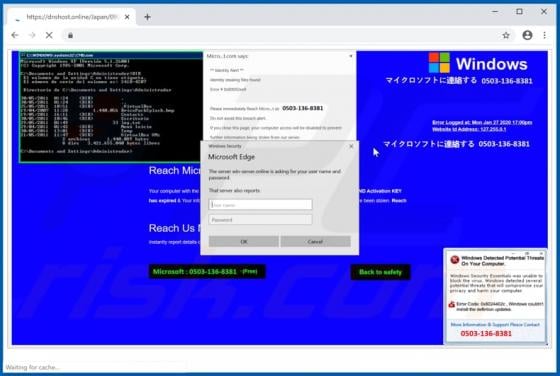Close the dnshost.online browser tab
Screen dimensions: 560x376
pos(127,17)
